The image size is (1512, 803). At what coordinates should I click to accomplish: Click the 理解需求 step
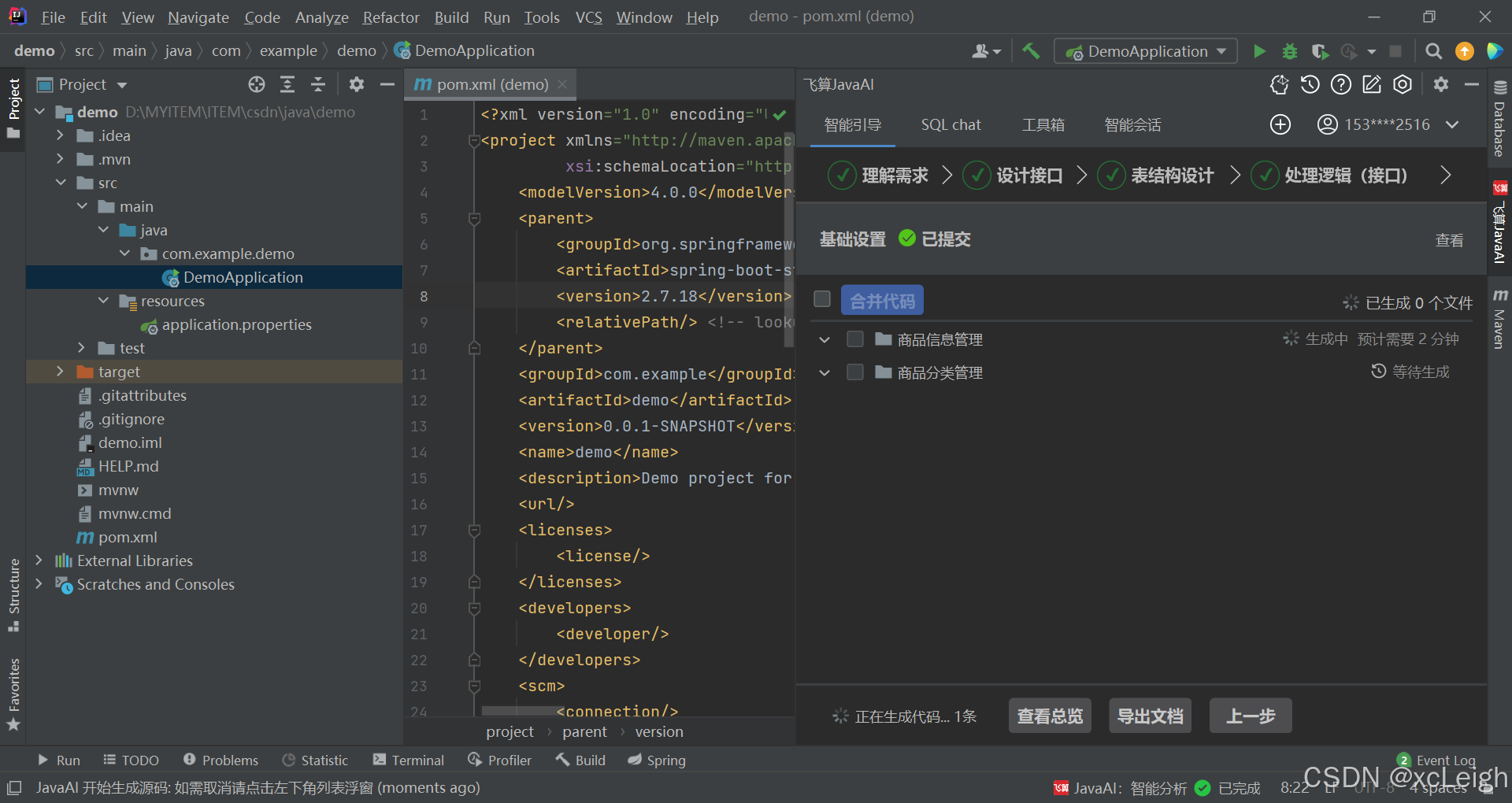[878, 175]
